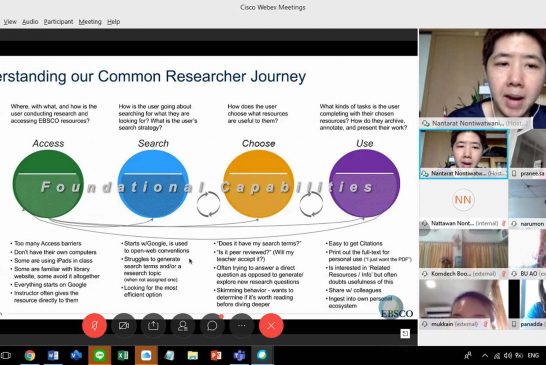Open the More options ellipsis button
Screen dimensions: 546x365
pos(241,326)
